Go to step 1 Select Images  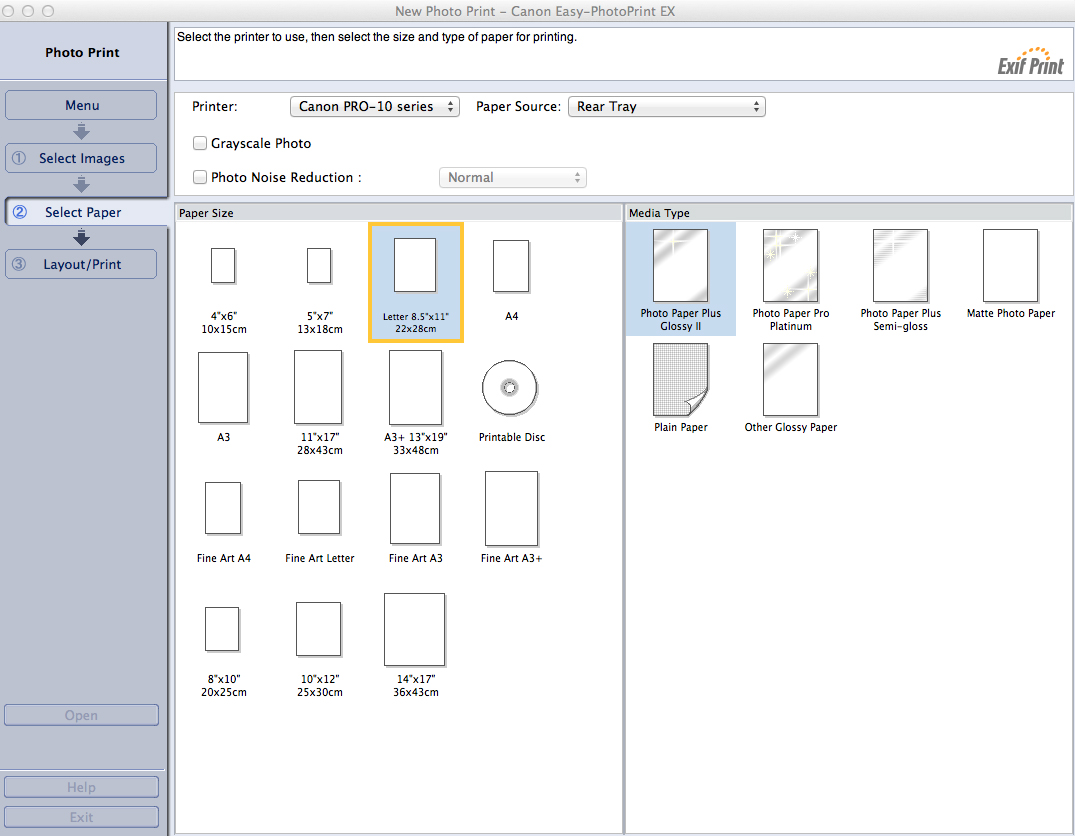point(81,158)
